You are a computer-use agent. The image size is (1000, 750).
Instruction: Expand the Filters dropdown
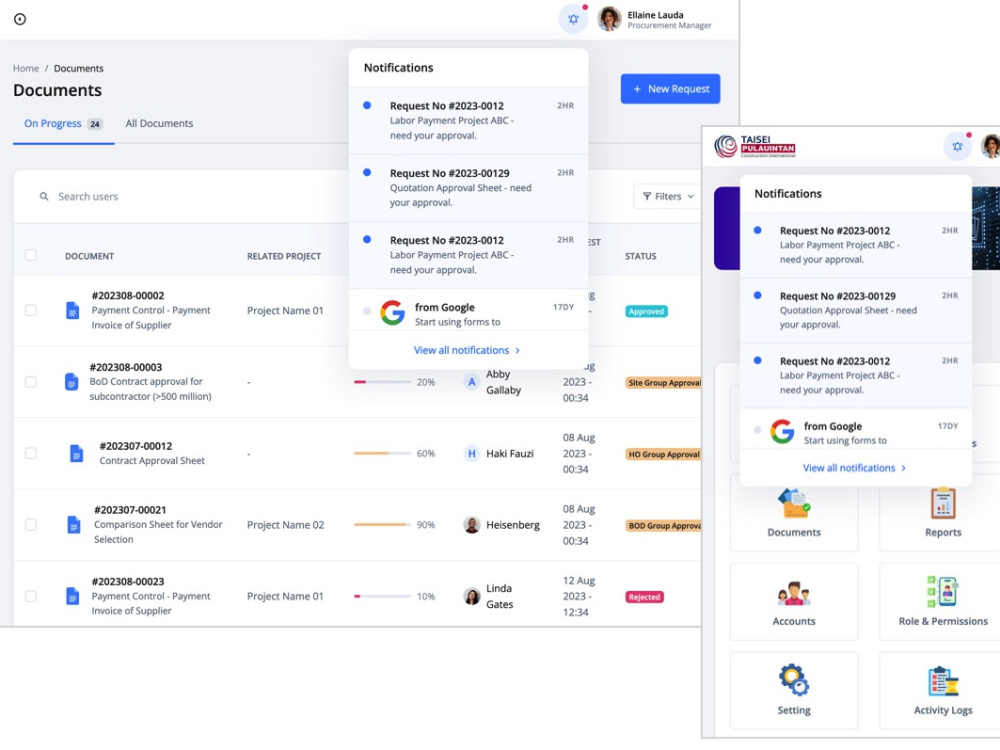pos(668,196)
